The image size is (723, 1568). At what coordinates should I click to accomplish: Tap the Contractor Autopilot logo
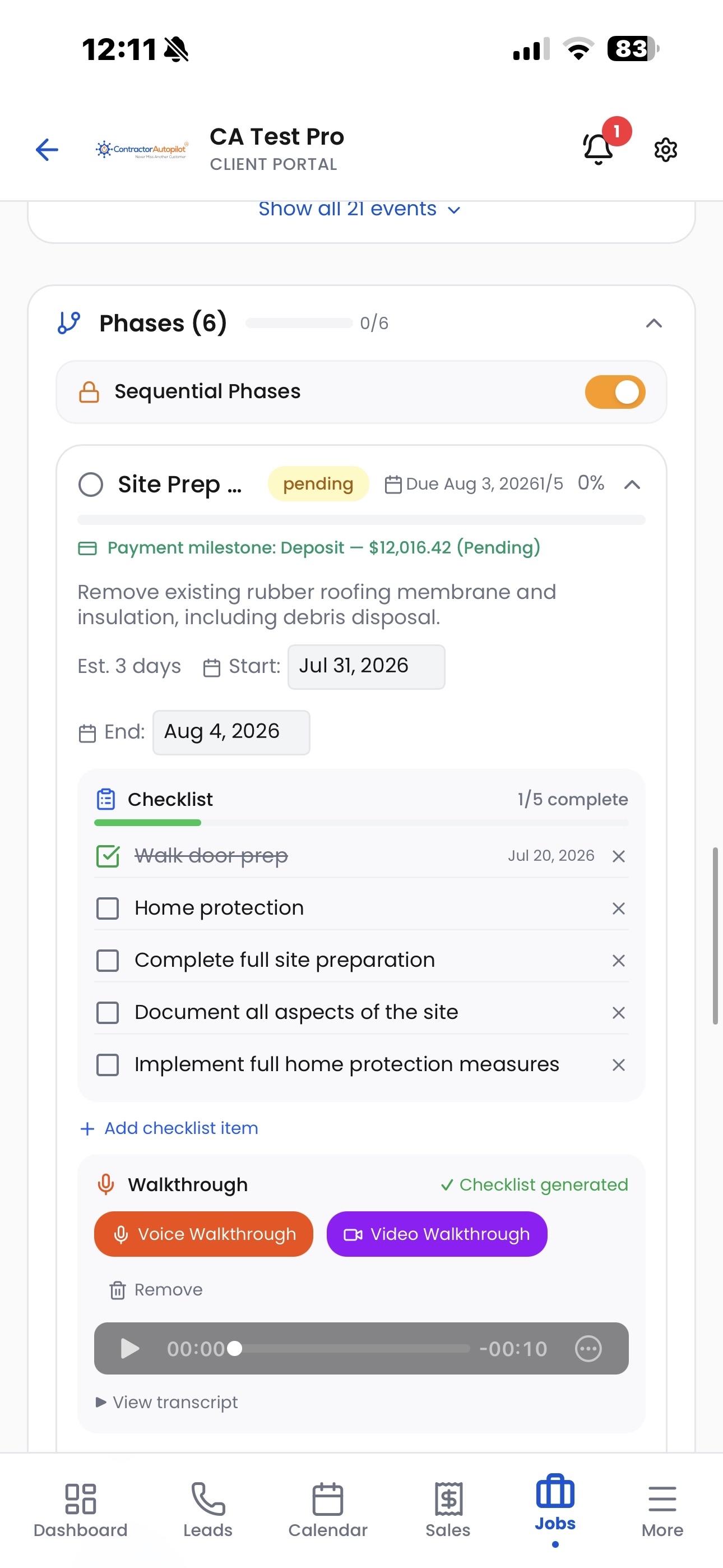tap(142, 149)
